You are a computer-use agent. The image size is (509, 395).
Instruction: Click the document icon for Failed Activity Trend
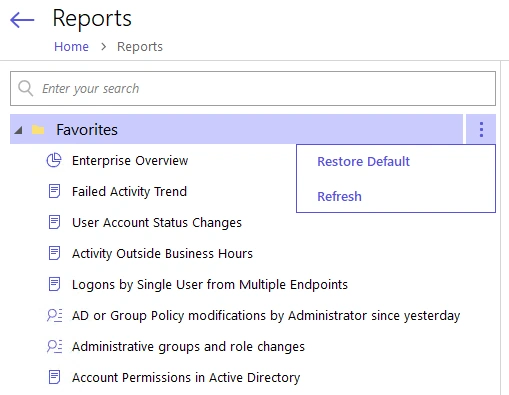click(x=54, y=191)
